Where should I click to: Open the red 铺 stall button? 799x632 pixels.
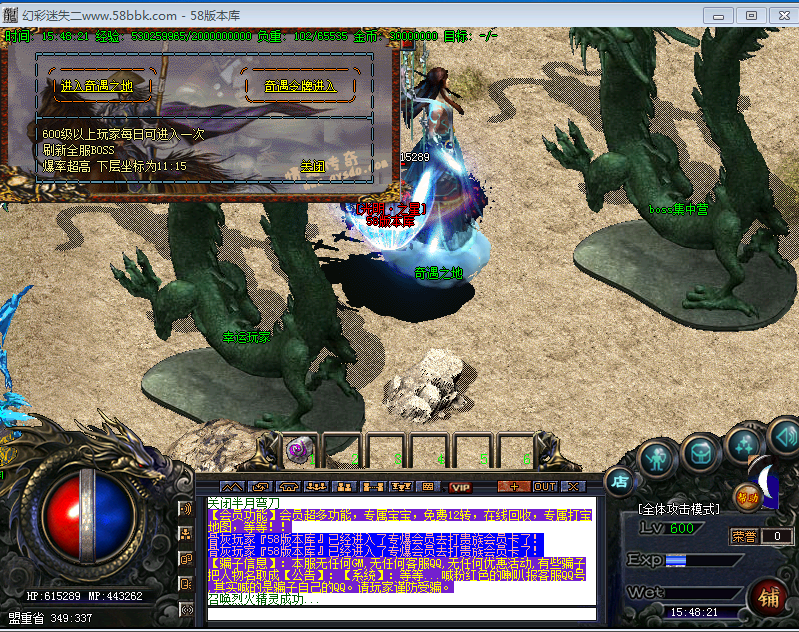point(769,597)
